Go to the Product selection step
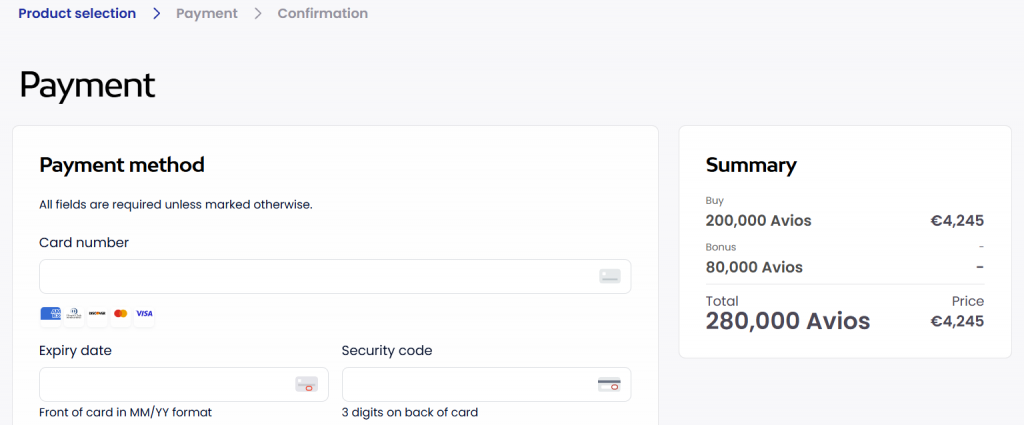Viewport: 1024px width, 425px height. (77, 14)
